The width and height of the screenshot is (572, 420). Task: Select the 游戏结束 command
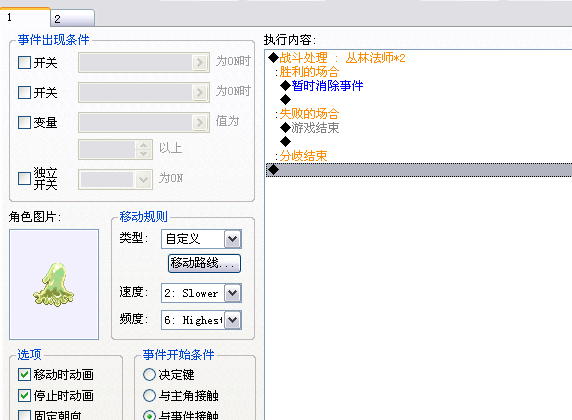[x=315, y=128]
